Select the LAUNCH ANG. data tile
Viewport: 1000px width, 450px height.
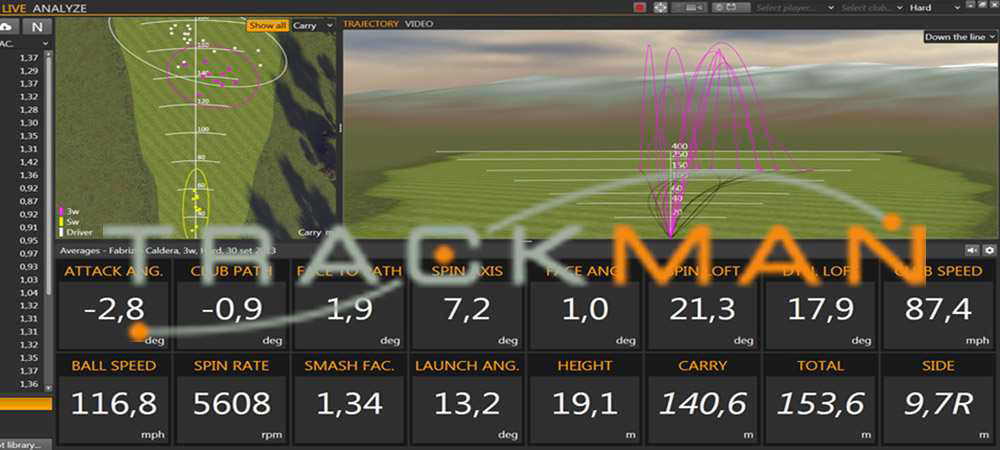[466, 398]
